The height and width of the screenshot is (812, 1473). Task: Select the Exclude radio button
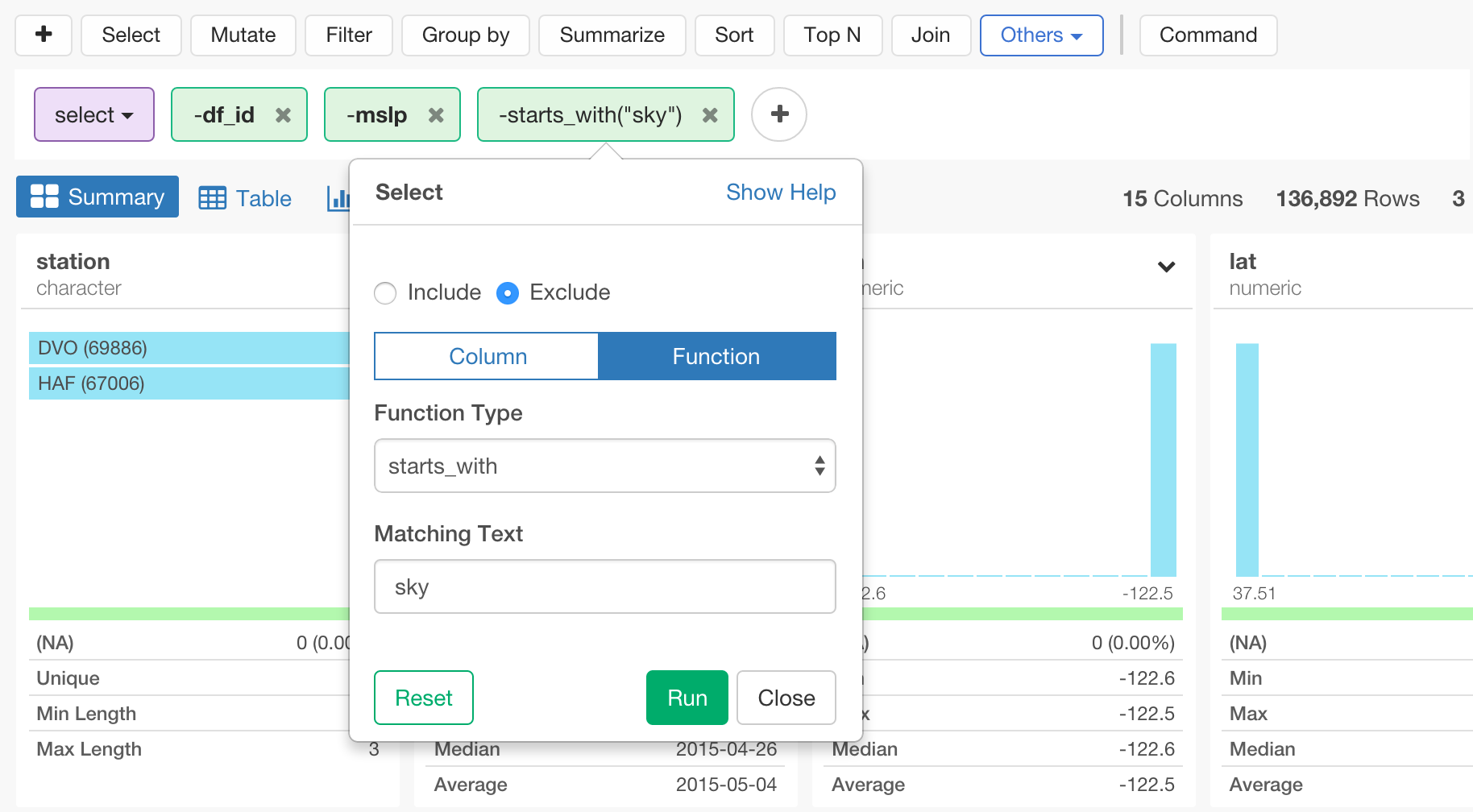508,293
